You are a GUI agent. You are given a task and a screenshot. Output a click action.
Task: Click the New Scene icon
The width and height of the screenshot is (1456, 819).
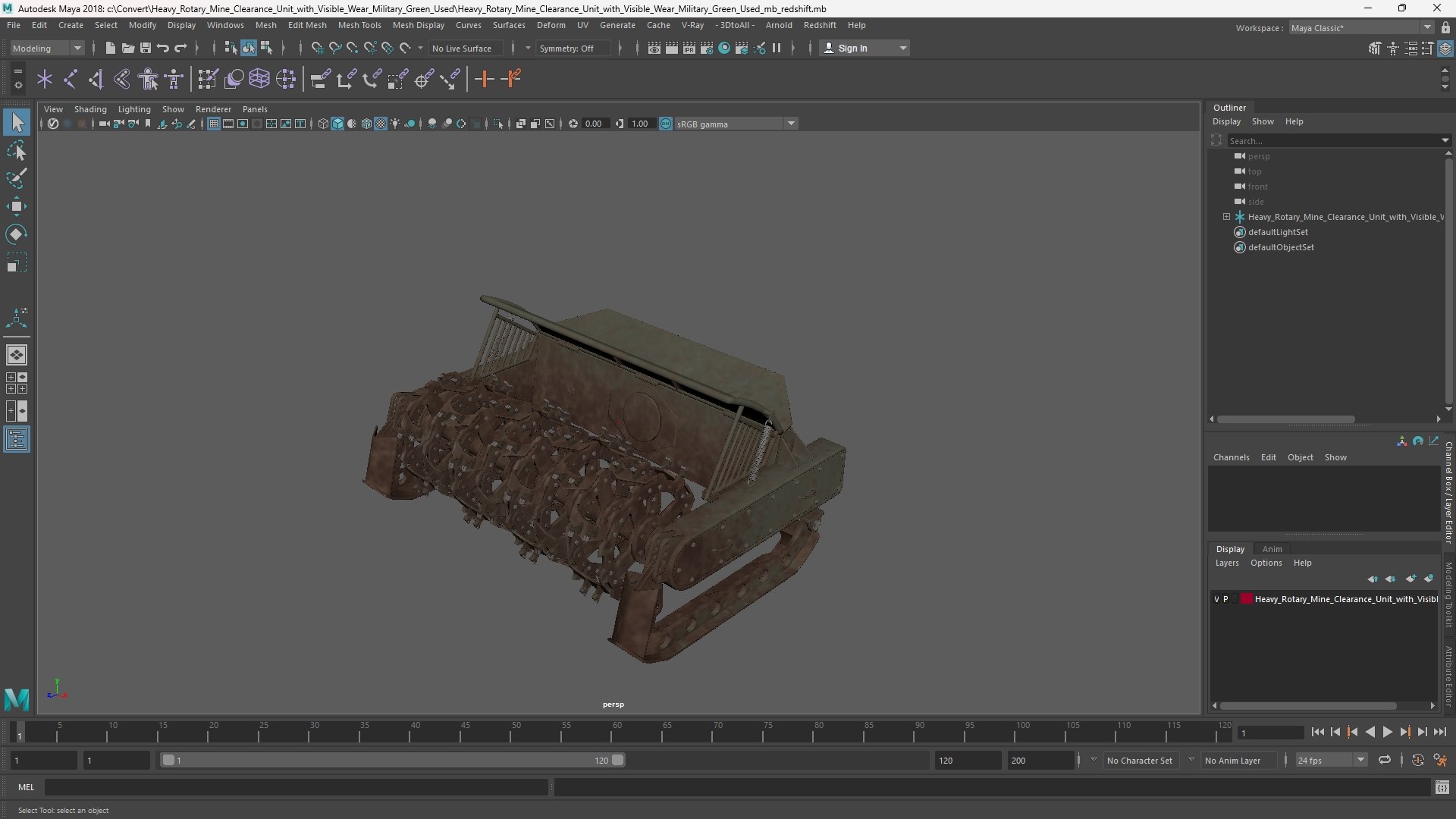coord(110,48)
